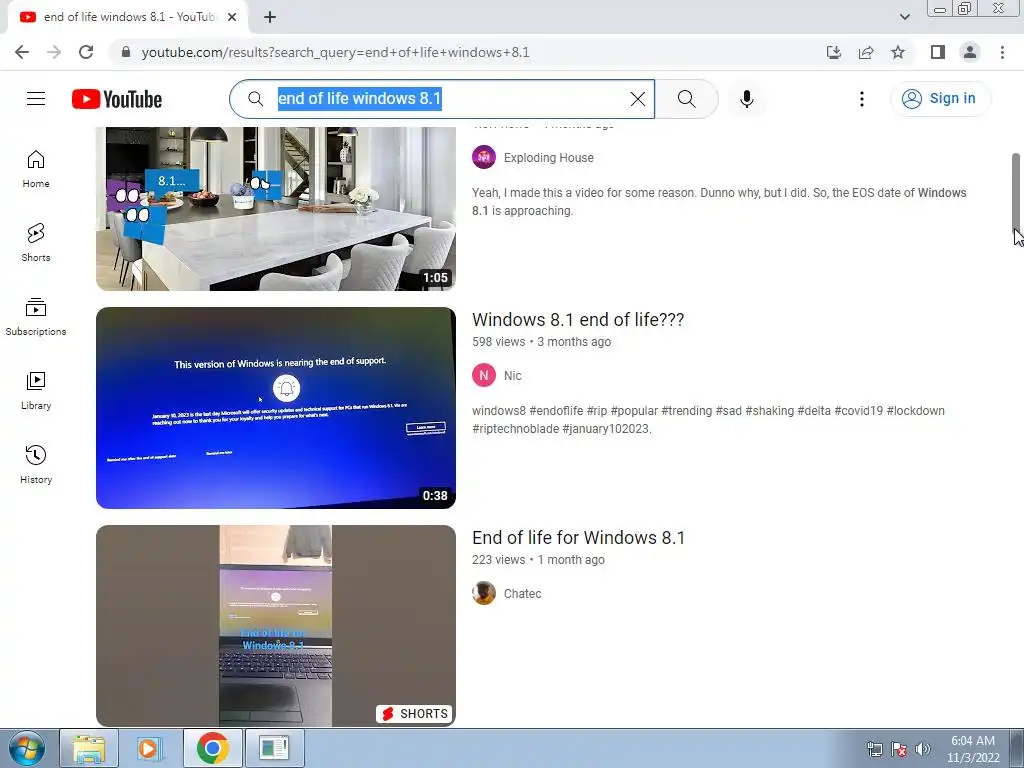Image resolution: width=1024 pixels, height=768 pixels.
Task: Open 'Windows 8.1 end of life???' title
Action: coord(578,319)
